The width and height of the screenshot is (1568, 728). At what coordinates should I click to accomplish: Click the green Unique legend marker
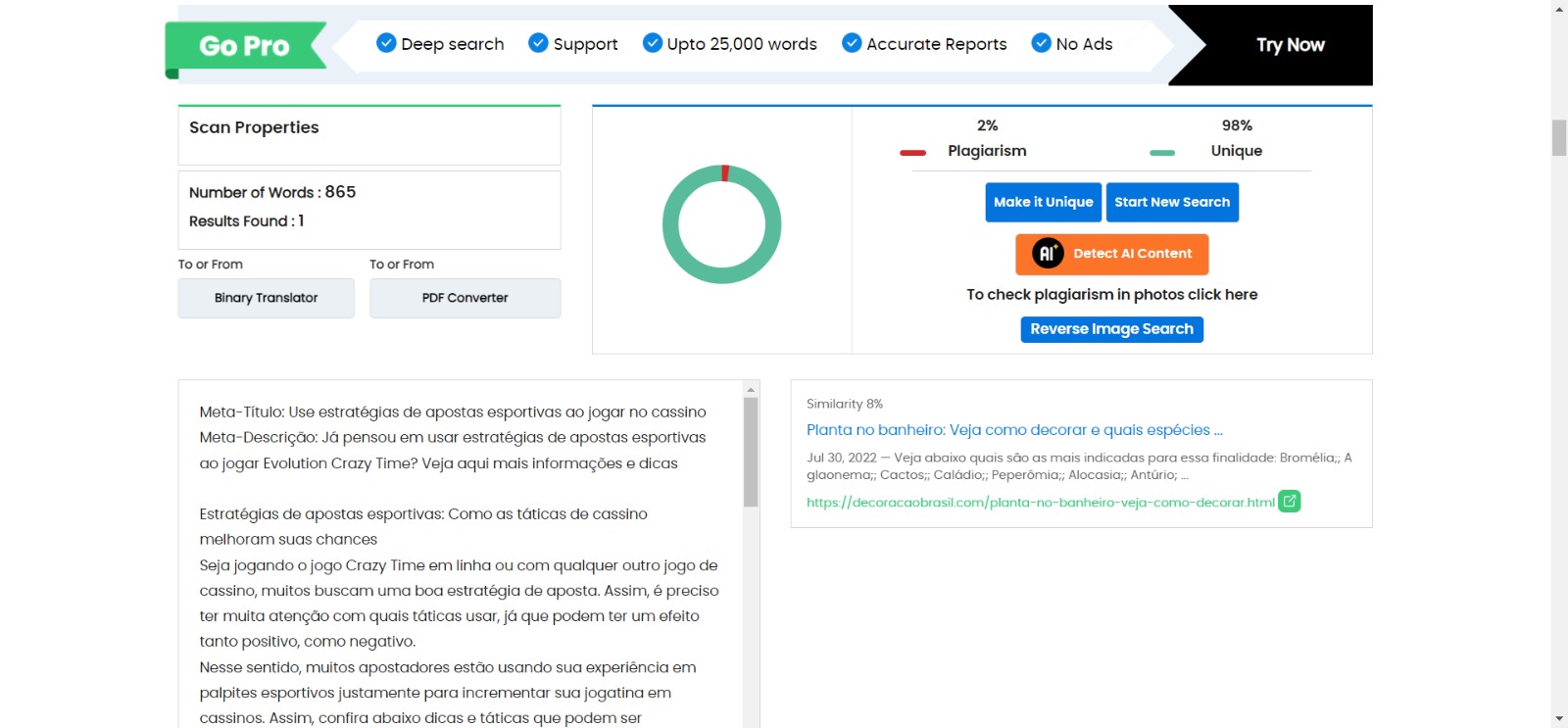[1162, 153]
